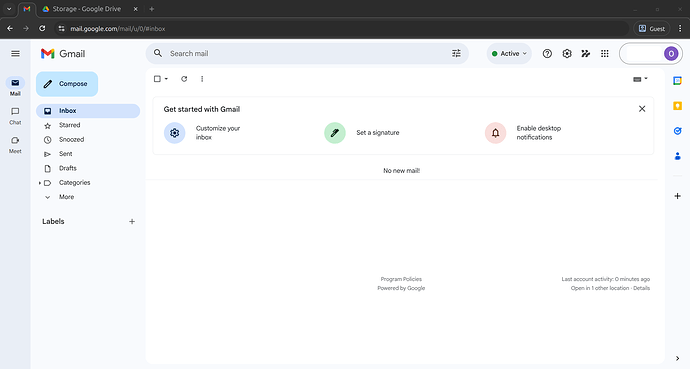Open the account avatar menu
The width and height of the screenshot is (690, 369).
coord(671,54)
